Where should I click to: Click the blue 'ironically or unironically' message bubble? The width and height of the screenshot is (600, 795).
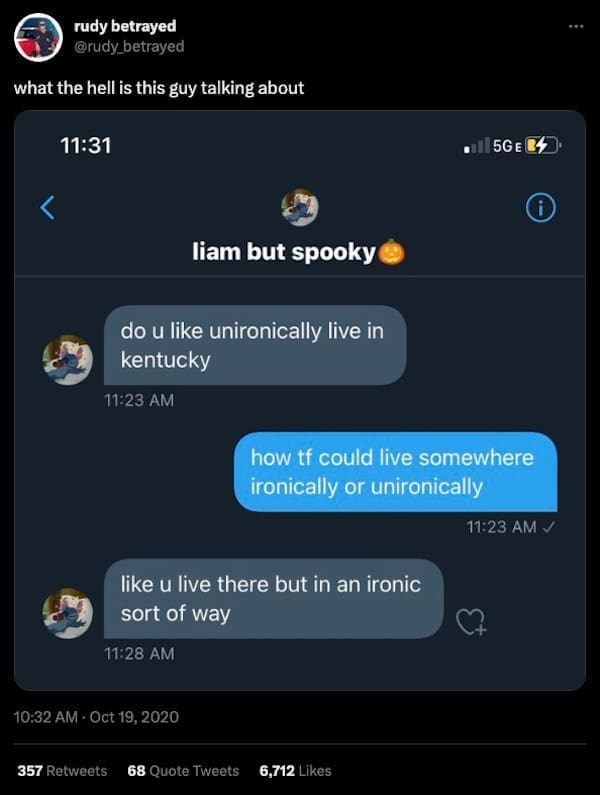click(x=396, y=472)
